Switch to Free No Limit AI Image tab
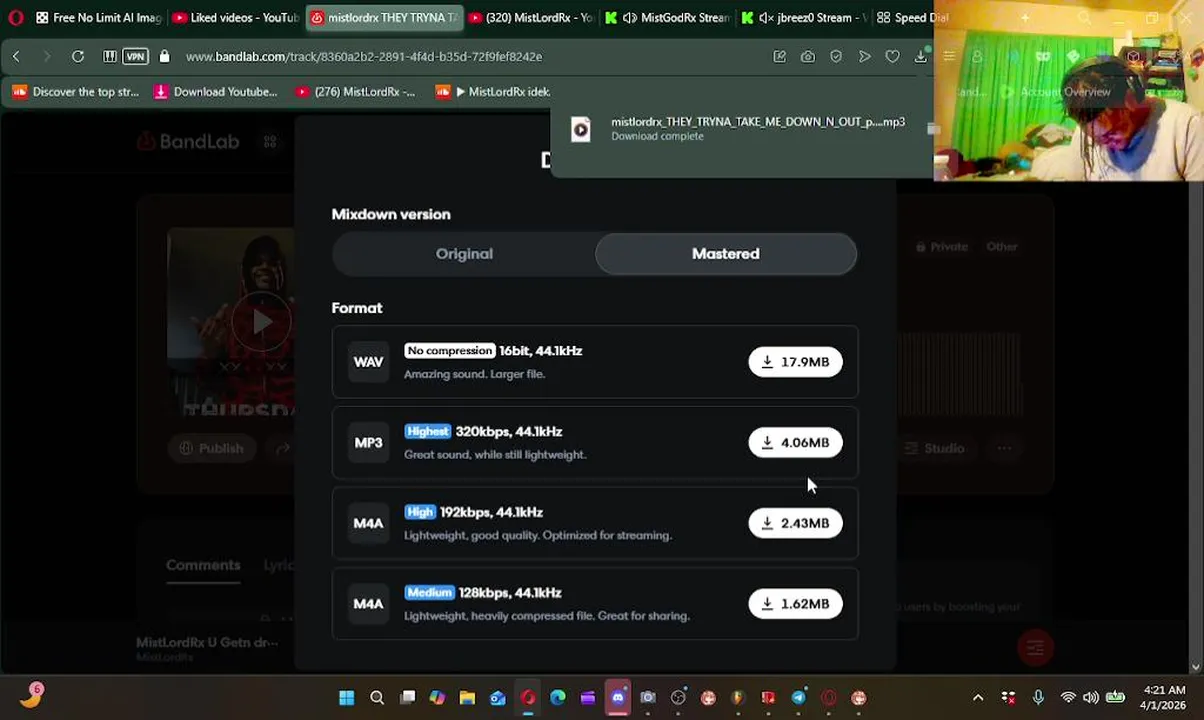 point(98,18)
